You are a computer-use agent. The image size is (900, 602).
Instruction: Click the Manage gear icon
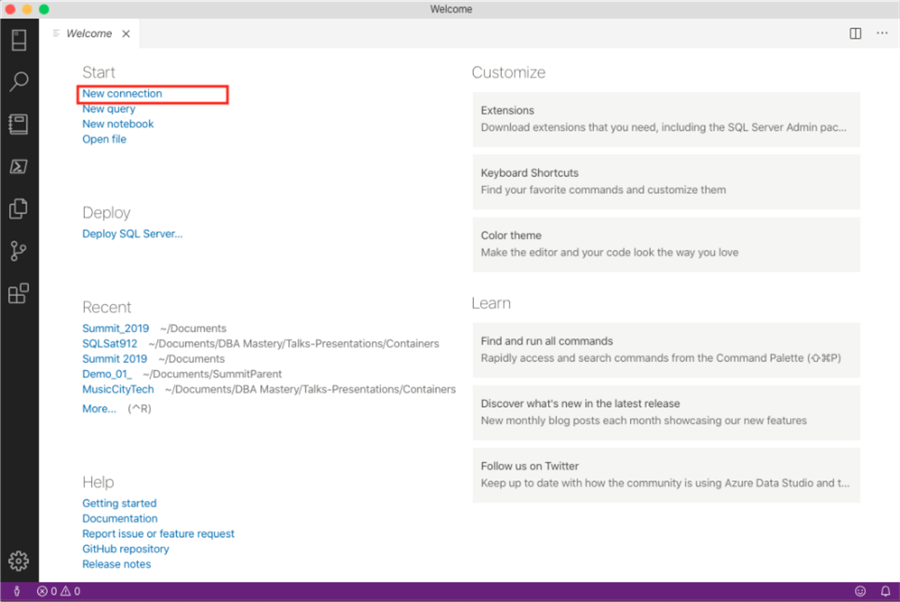click(x=18, y=560)
